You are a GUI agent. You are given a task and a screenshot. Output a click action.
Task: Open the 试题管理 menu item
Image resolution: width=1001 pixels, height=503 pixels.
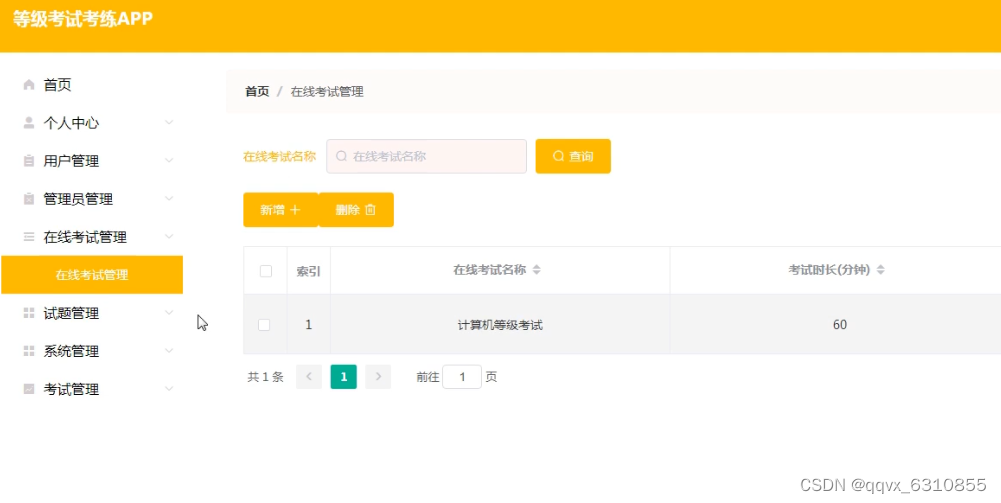pos(92,313)
